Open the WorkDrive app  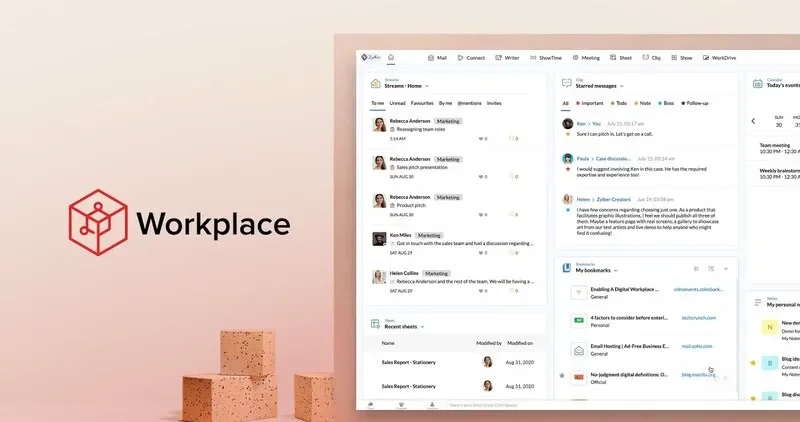click(x=719, y=58)
